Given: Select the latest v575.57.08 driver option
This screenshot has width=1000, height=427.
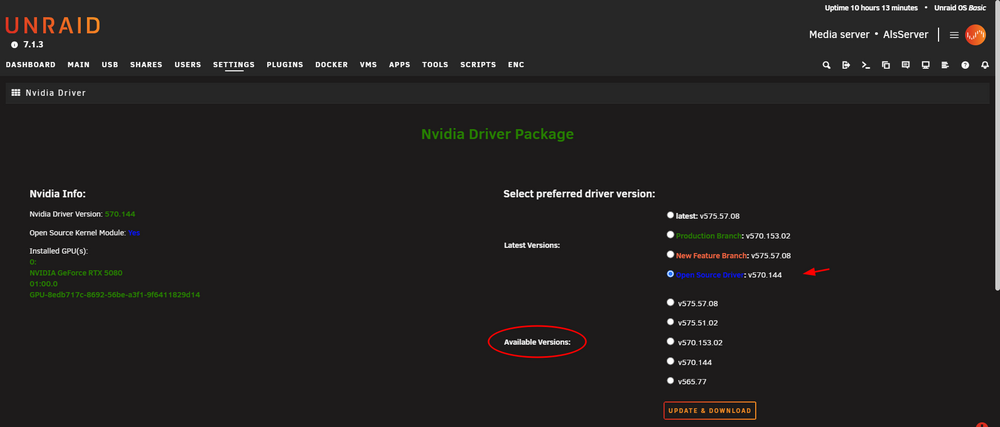Looking at the screenshot, I should (670, 215).
